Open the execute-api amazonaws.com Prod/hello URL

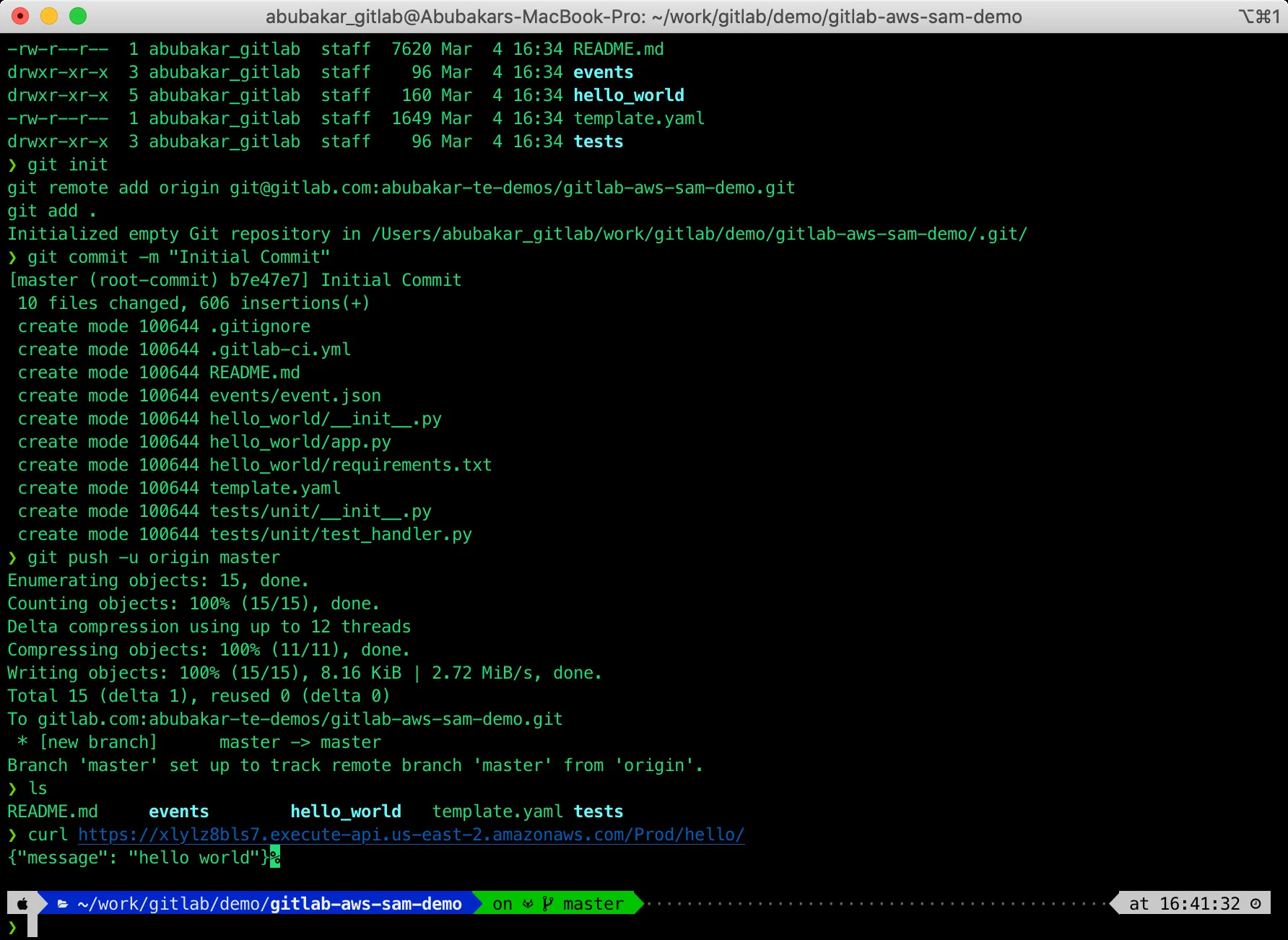click(x=411, y=835)
